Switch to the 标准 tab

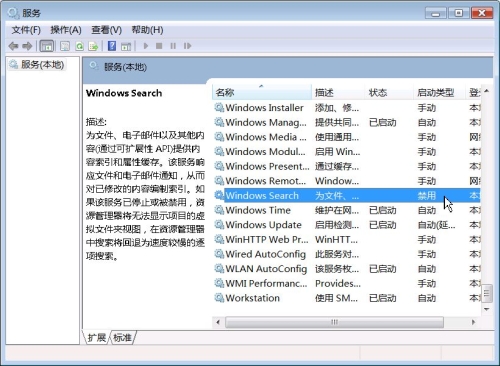[122, 338]
